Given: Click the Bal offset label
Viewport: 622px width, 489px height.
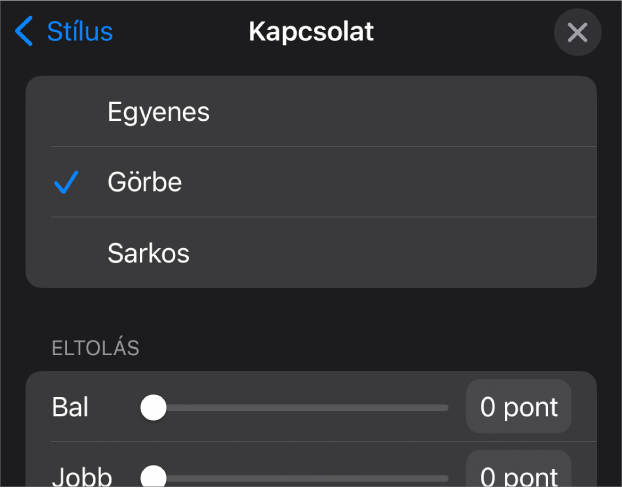Looking at the screenshot, I should [x=70, y=407].
